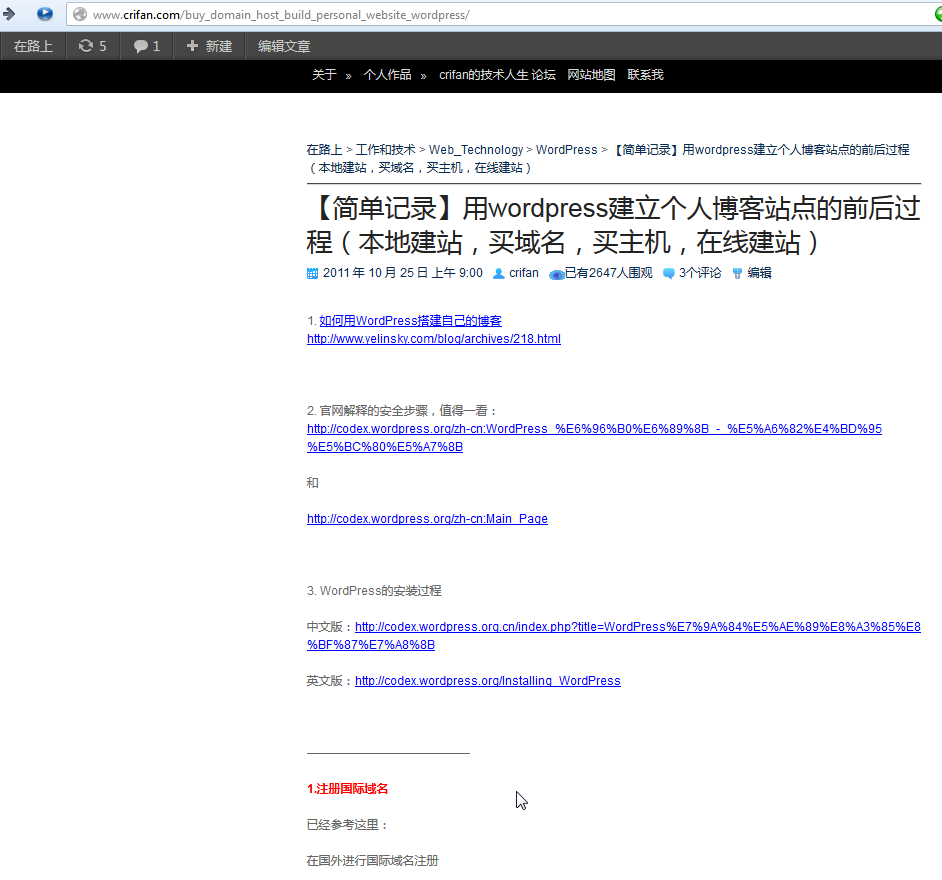
Task: Click the 编辑 post edit link
Action: pyautogui.click(x=759, y=273)
